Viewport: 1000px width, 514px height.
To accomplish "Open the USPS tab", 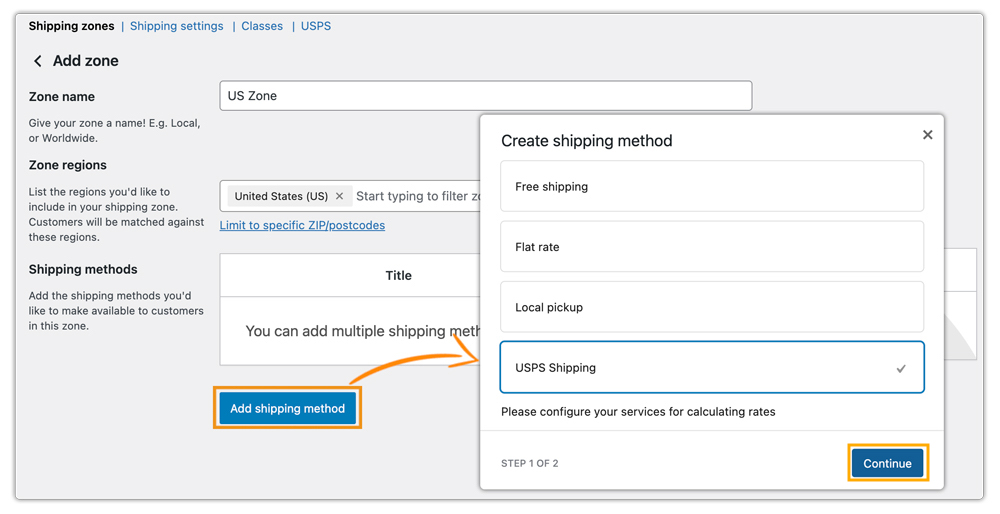I will click(316, 26).
